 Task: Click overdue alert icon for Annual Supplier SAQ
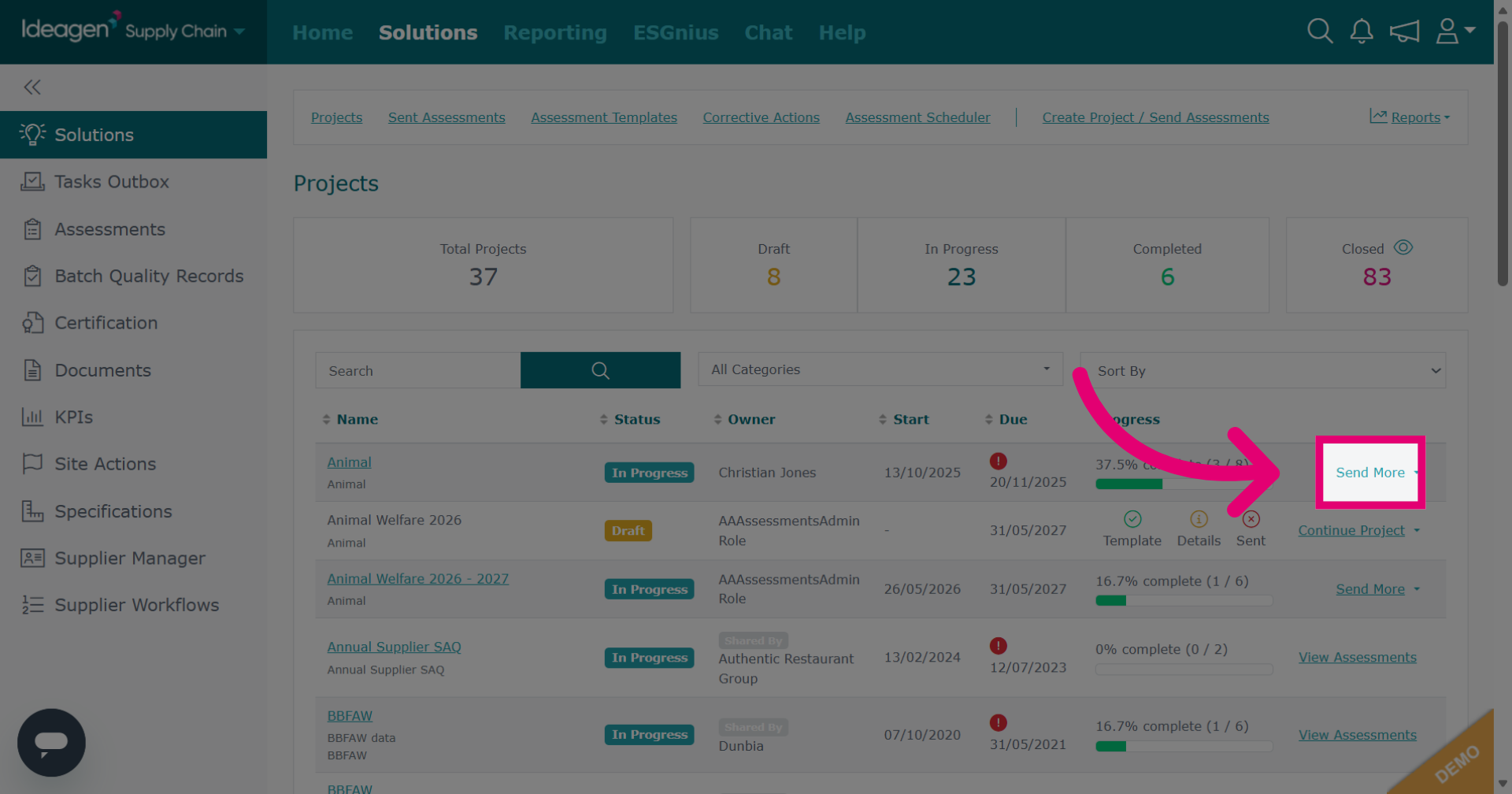tap(999, 646)
